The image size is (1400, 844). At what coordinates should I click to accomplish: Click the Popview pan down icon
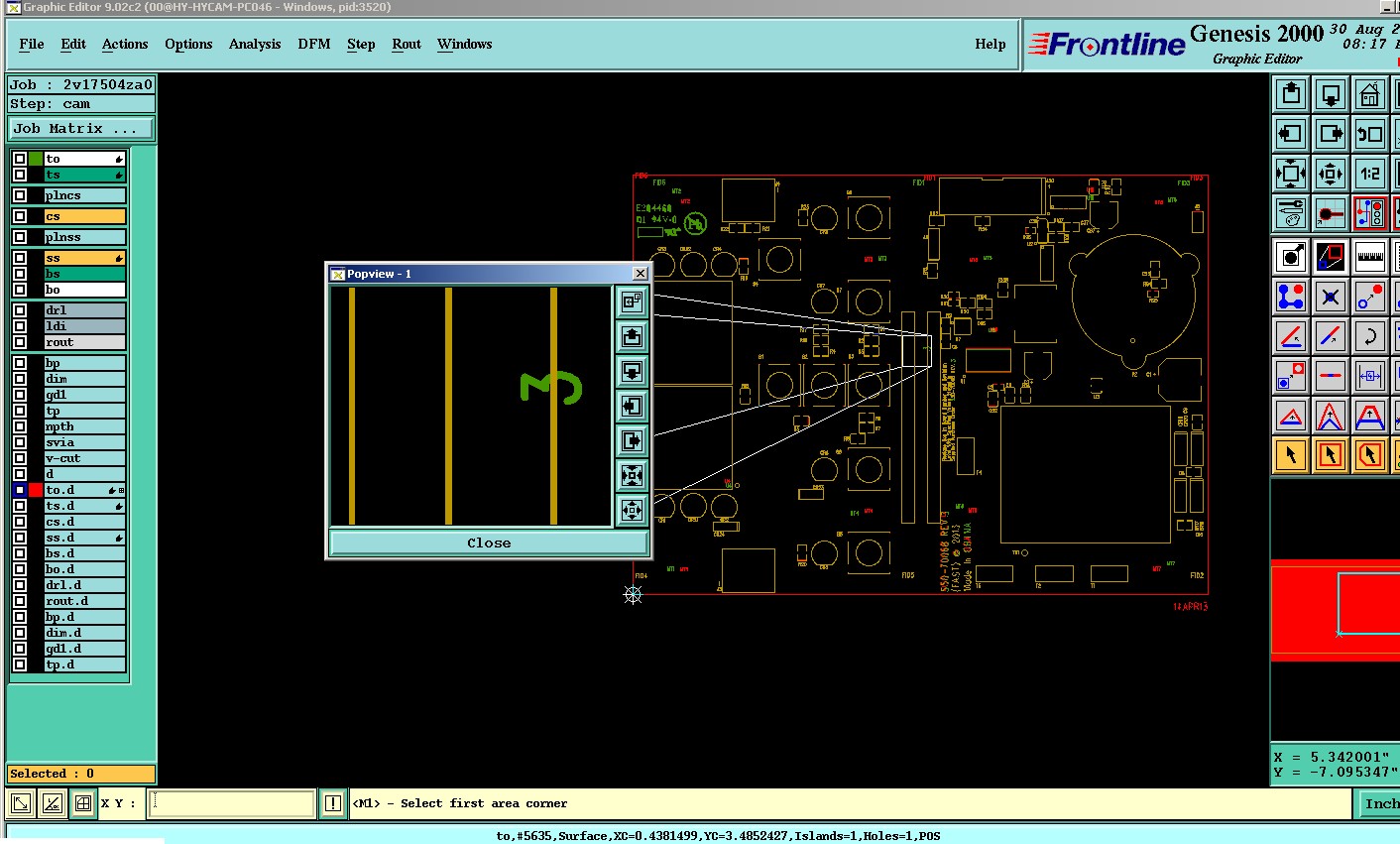click(x=632, y=371)
